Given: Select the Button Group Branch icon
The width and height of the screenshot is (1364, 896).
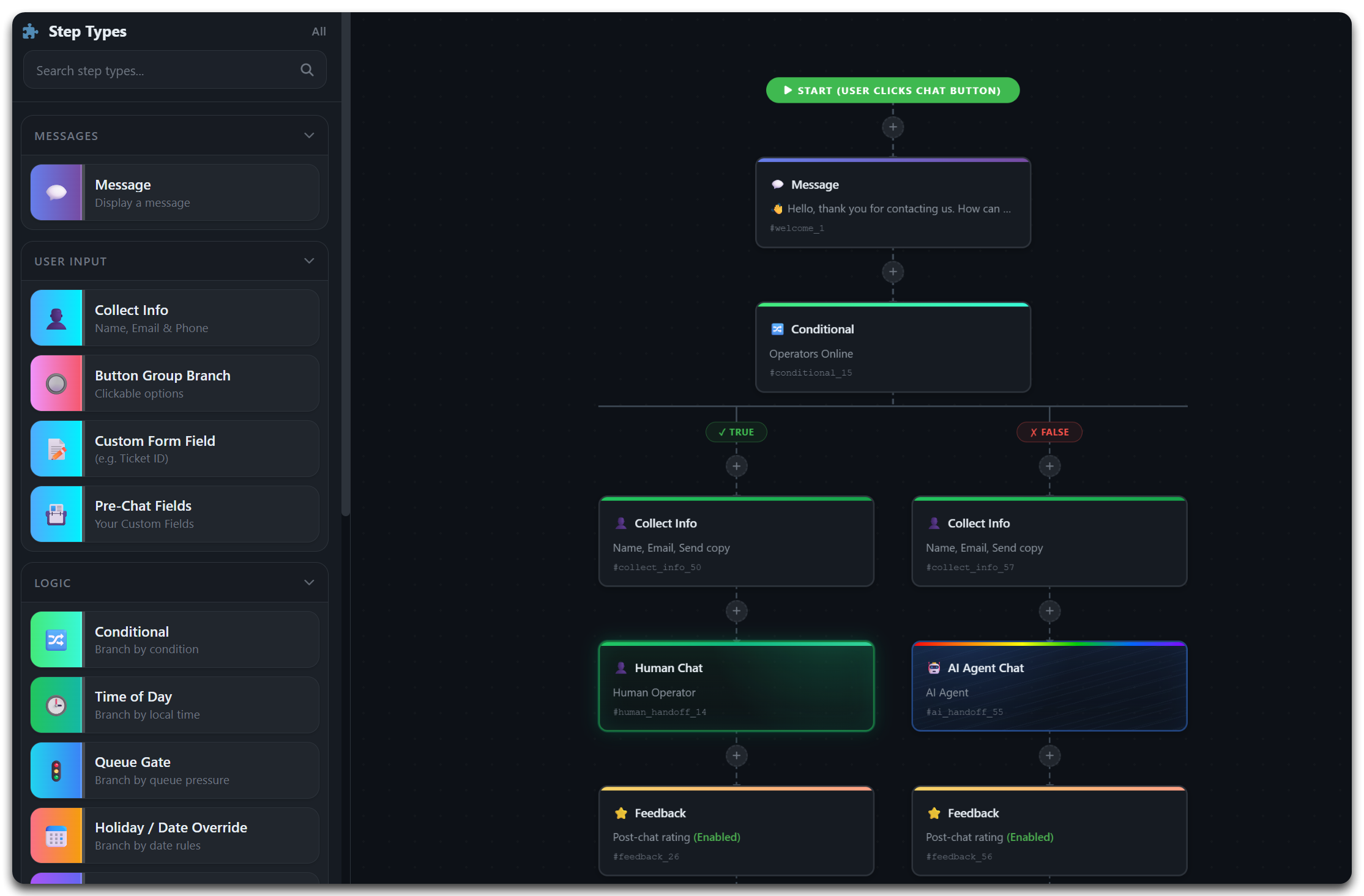Looking at the screenshot, I should point(56,383).
